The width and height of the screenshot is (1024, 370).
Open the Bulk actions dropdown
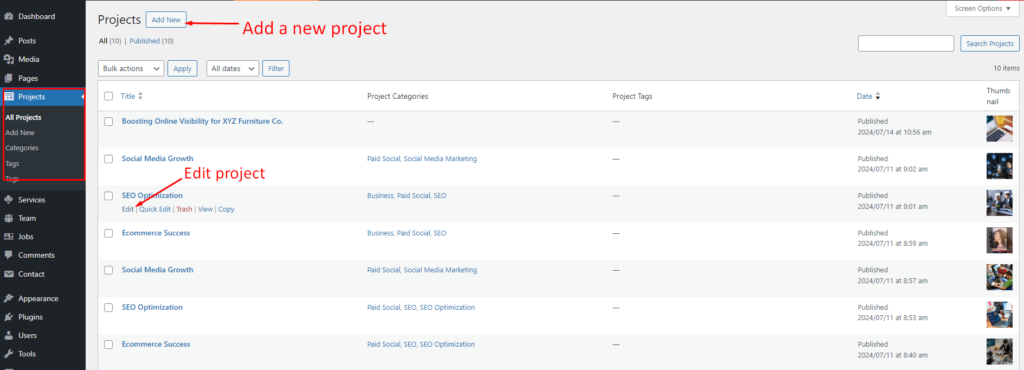[131, 69]
